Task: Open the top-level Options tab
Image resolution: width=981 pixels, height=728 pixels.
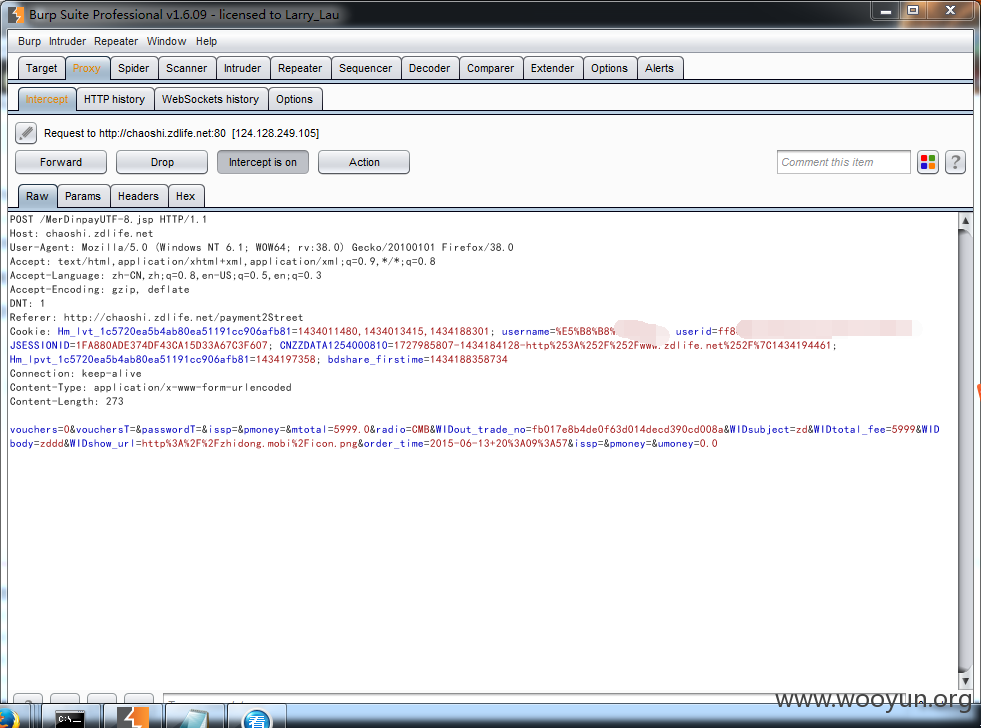Action: [x=609, y=68]
